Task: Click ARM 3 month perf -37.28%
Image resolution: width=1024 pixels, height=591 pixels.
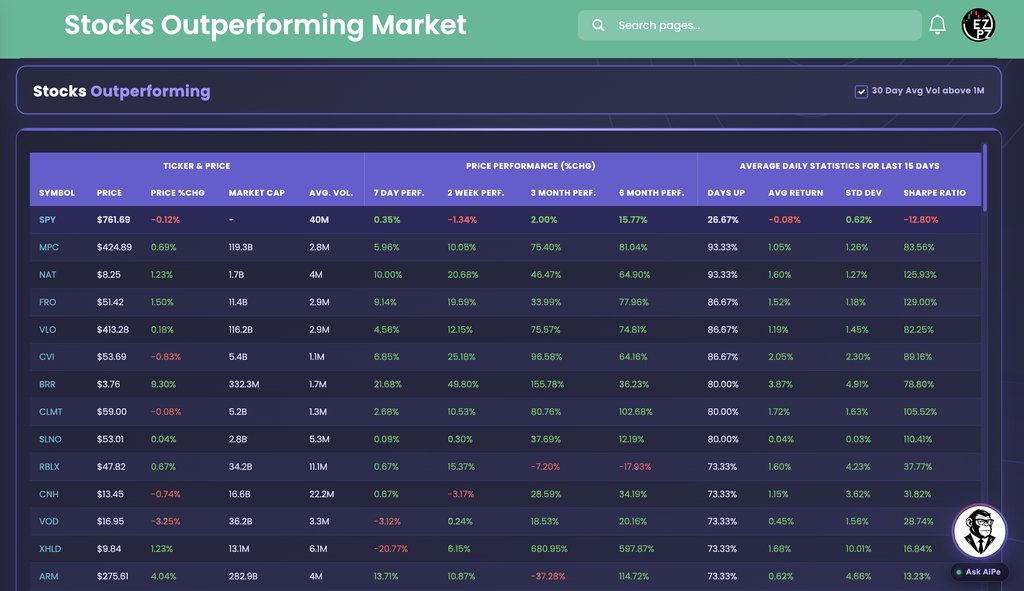Action: (x=548, y=577)
